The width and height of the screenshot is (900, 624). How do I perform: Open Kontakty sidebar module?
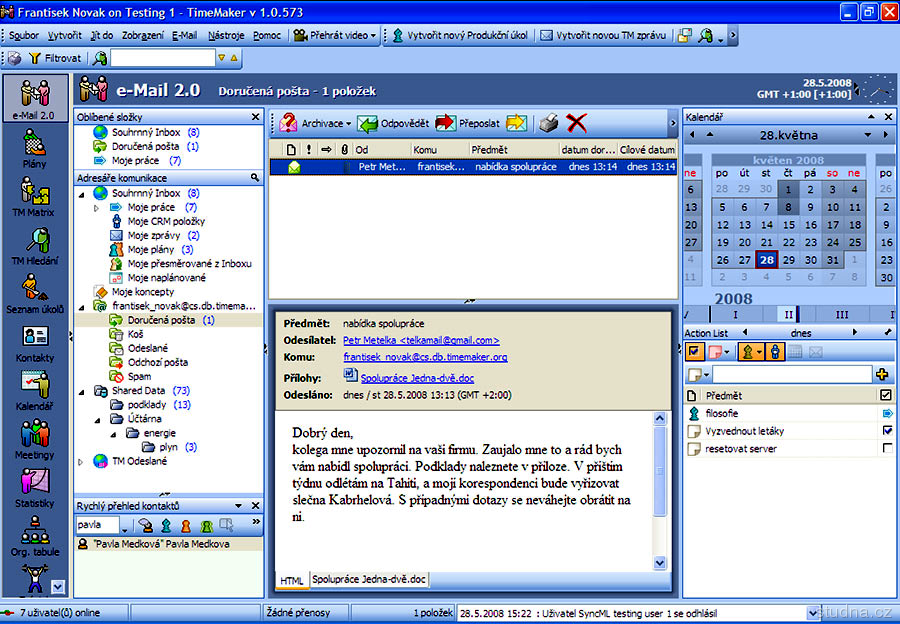pos(34,343)
